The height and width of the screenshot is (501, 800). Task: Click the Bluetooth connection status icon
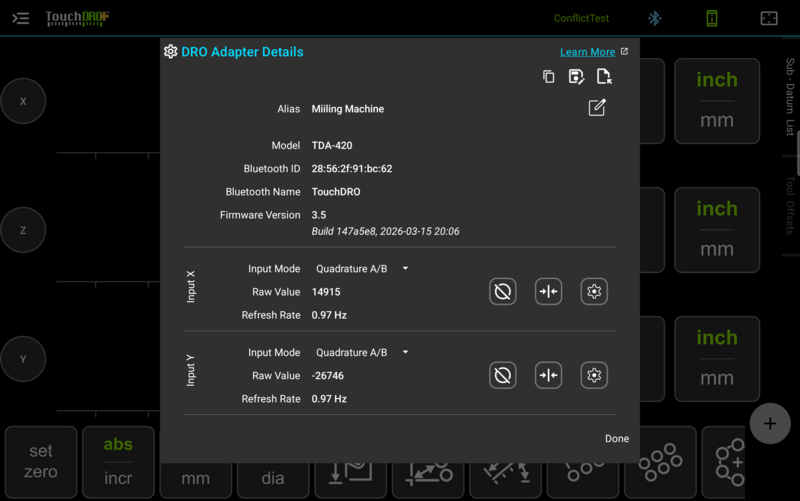point(655,18)
